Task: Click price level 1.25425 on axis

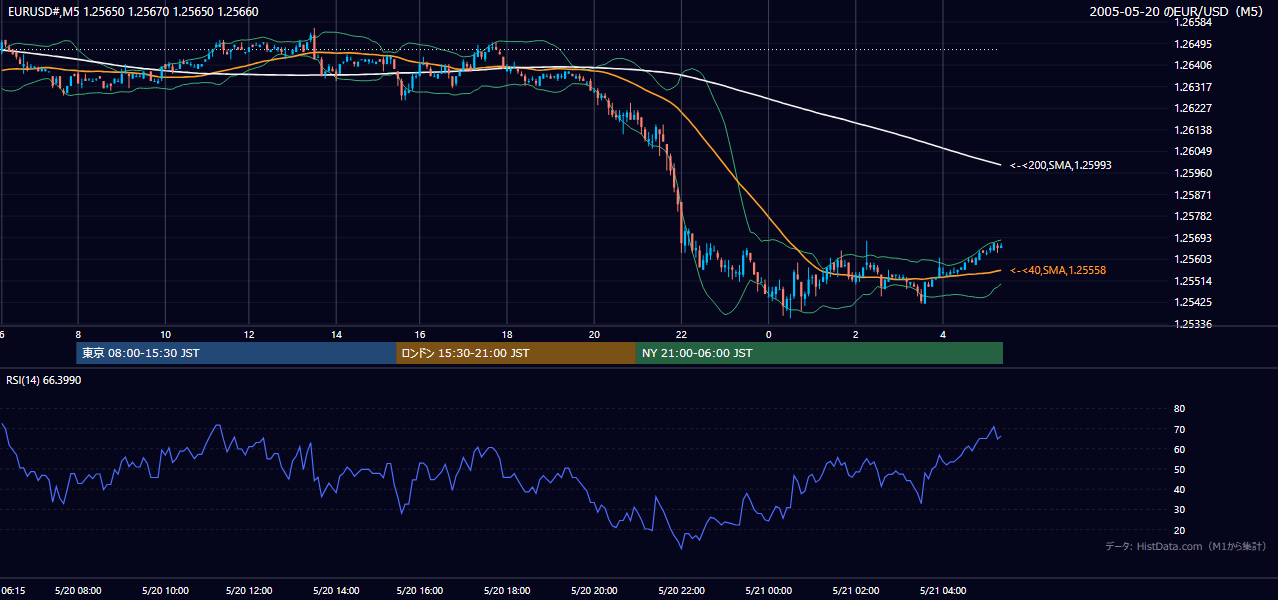Action: click(1193, 302)
